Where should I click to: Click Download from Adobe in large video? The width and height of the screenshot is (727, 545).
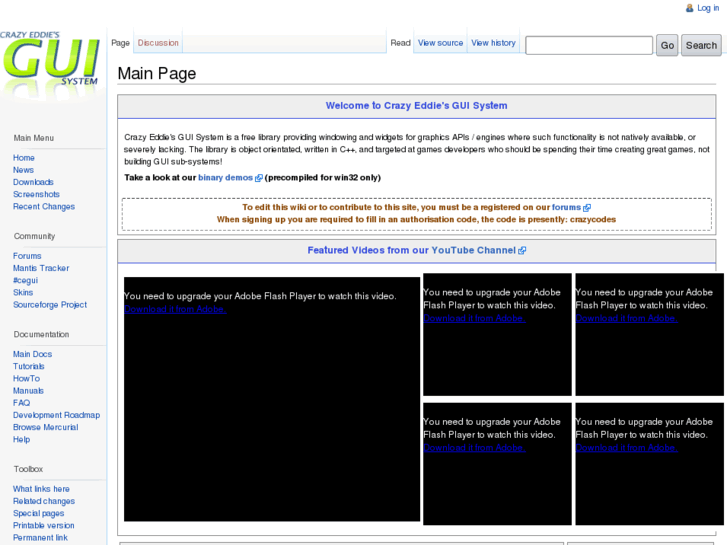pos(175,309)
